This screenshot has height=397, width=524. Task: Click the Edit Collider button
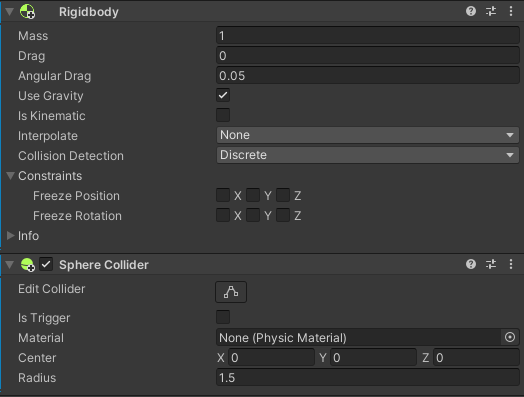pos(231,292)
